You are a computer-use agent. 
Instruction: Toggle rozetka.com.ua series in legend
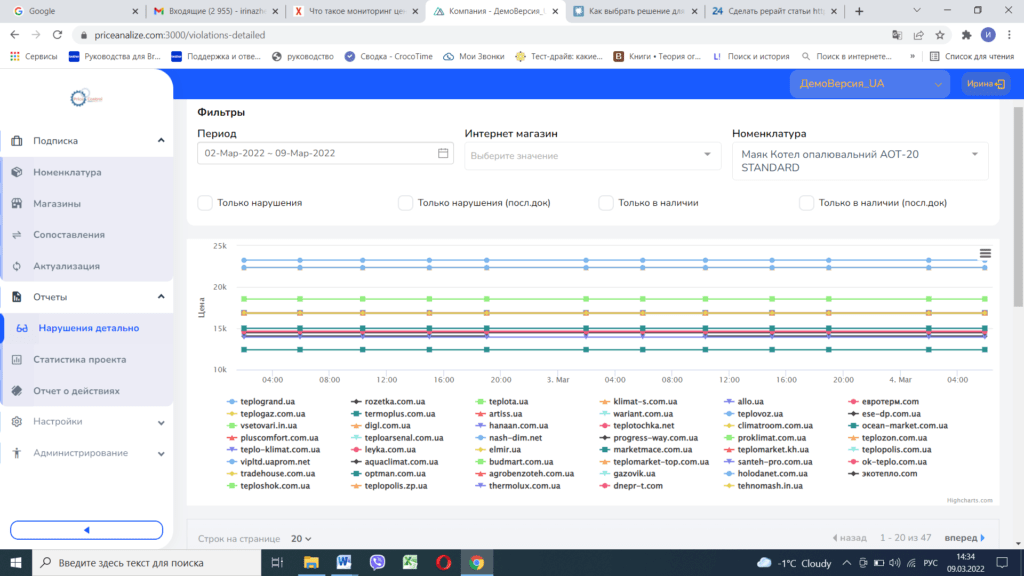pos(388,402)
